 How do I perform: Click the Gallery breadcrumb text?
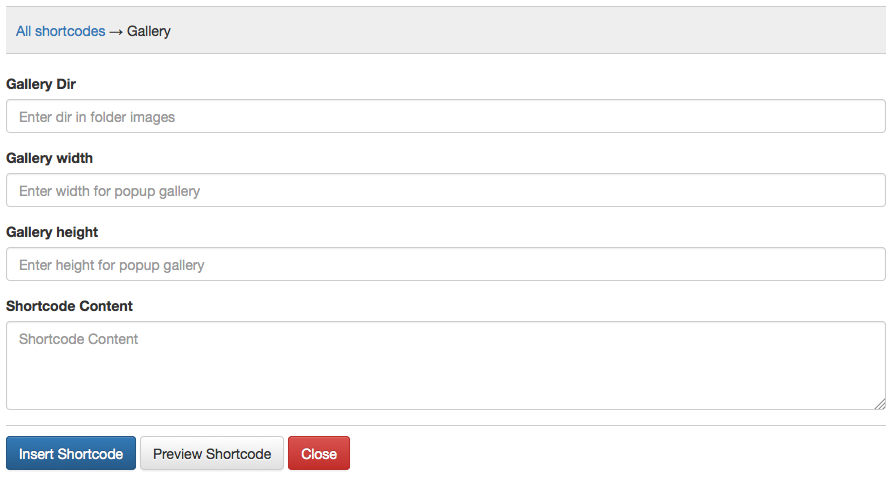(149, 31)
